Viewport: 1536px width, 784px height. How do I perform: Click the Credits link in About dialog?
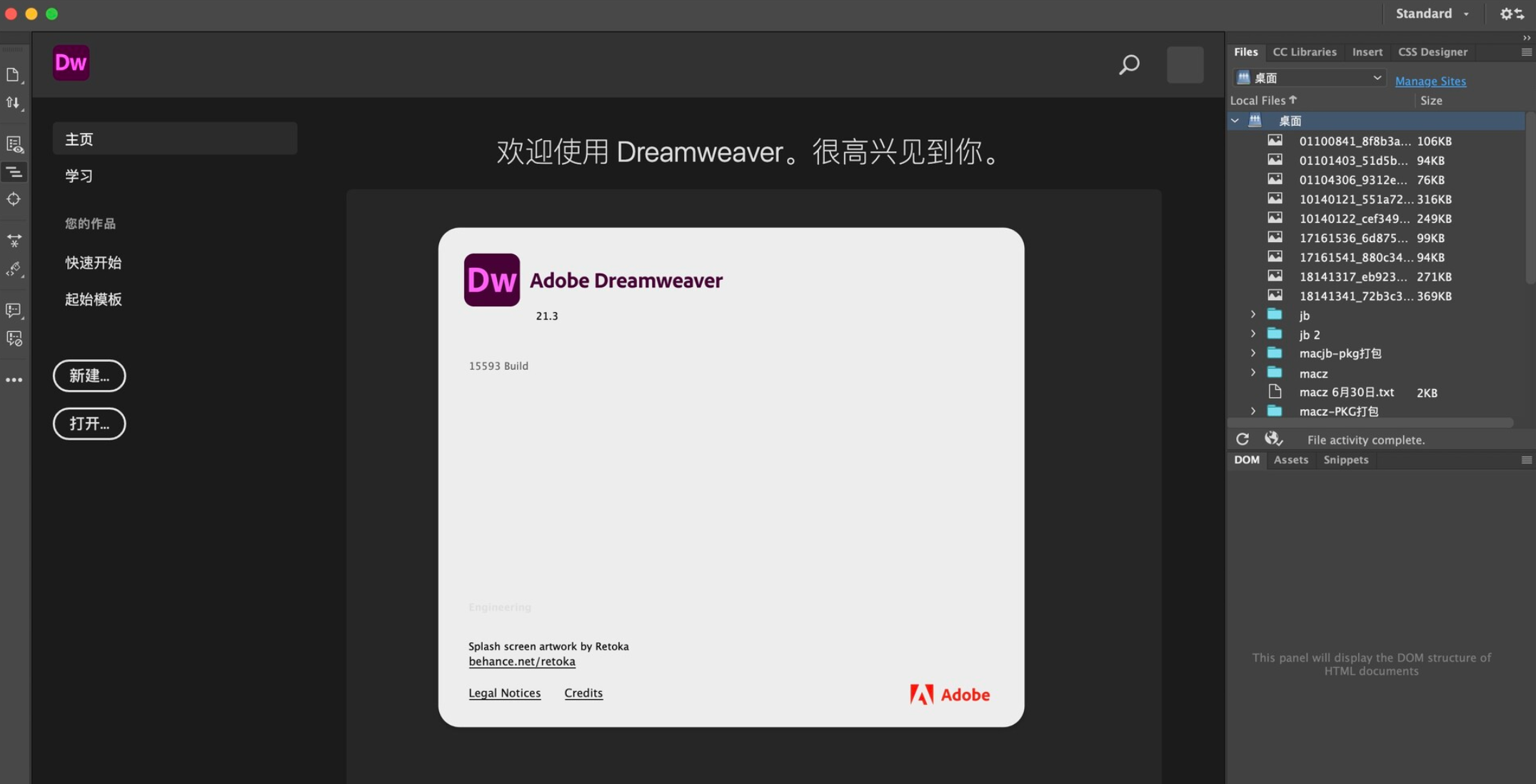[x=583, y=692]
